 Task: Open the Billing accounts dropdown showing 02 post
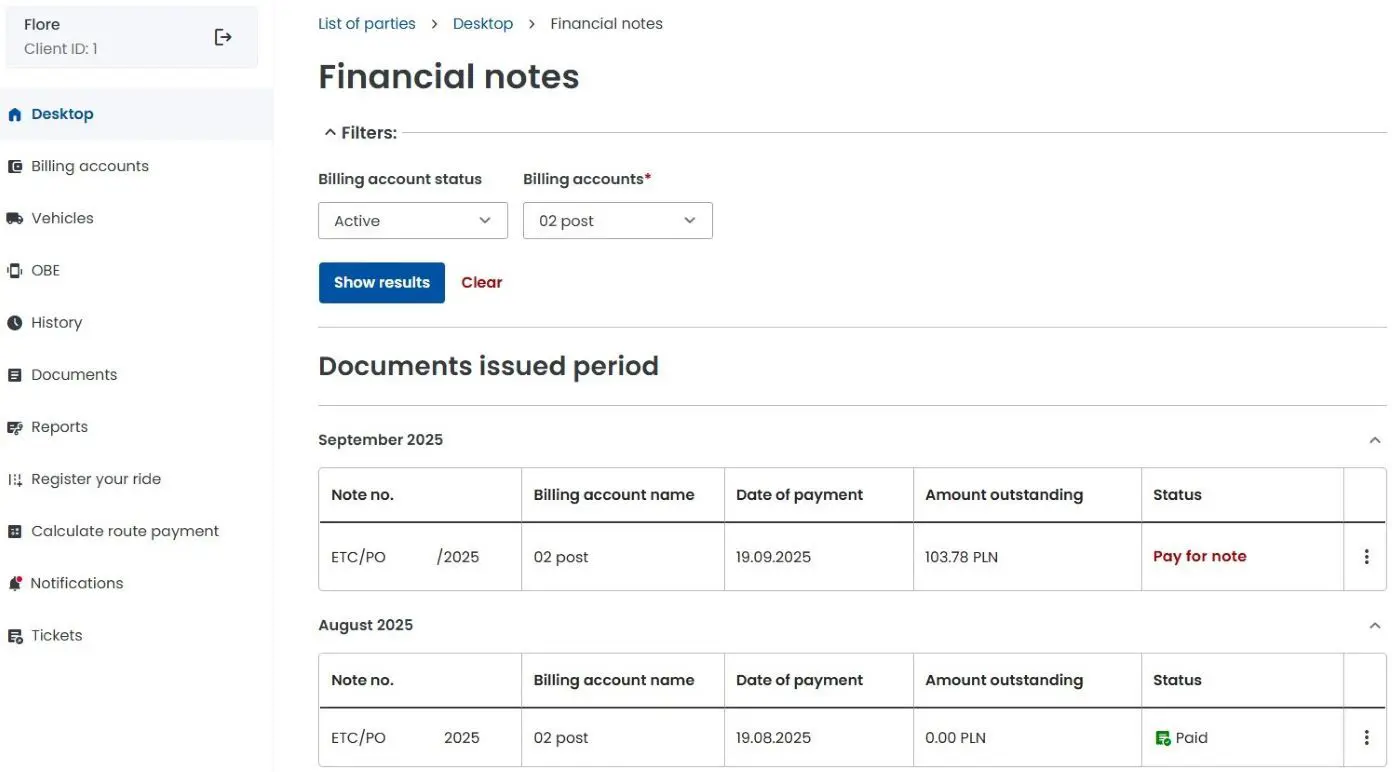click(x=617, y=221)
